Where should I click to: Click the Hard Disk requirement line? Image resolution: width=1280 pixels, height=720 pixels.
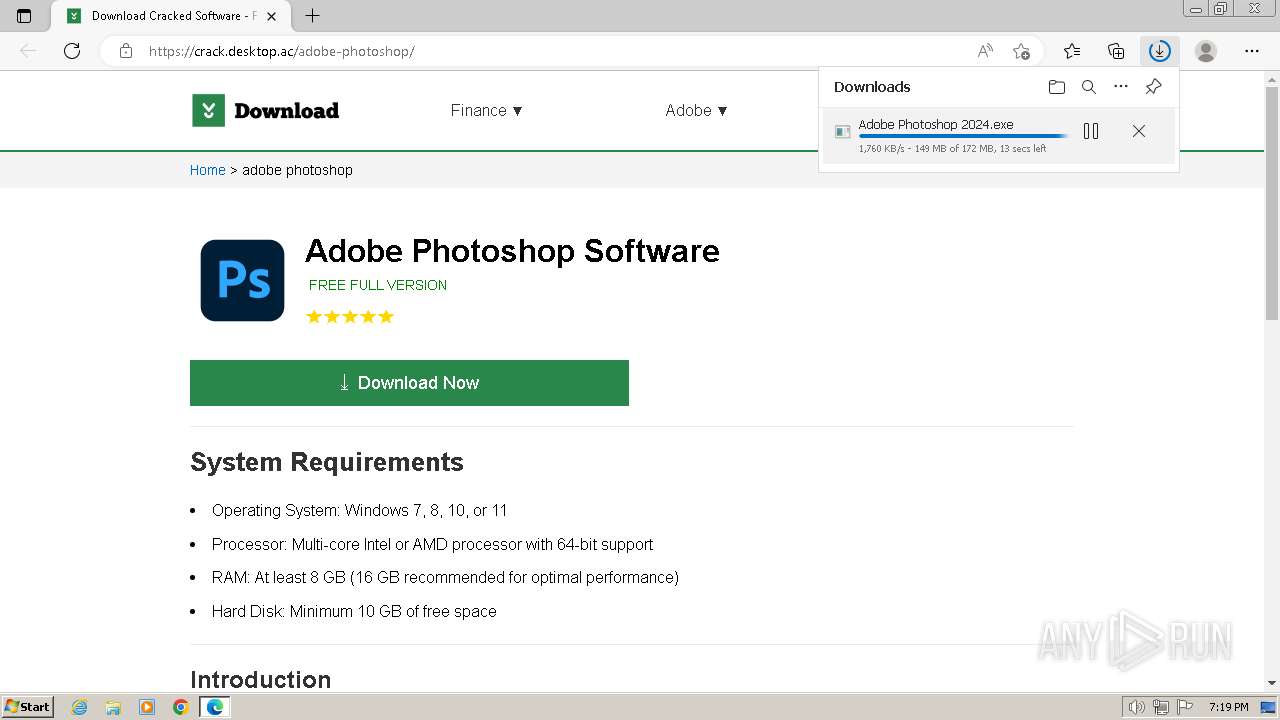tap(354, 611)
